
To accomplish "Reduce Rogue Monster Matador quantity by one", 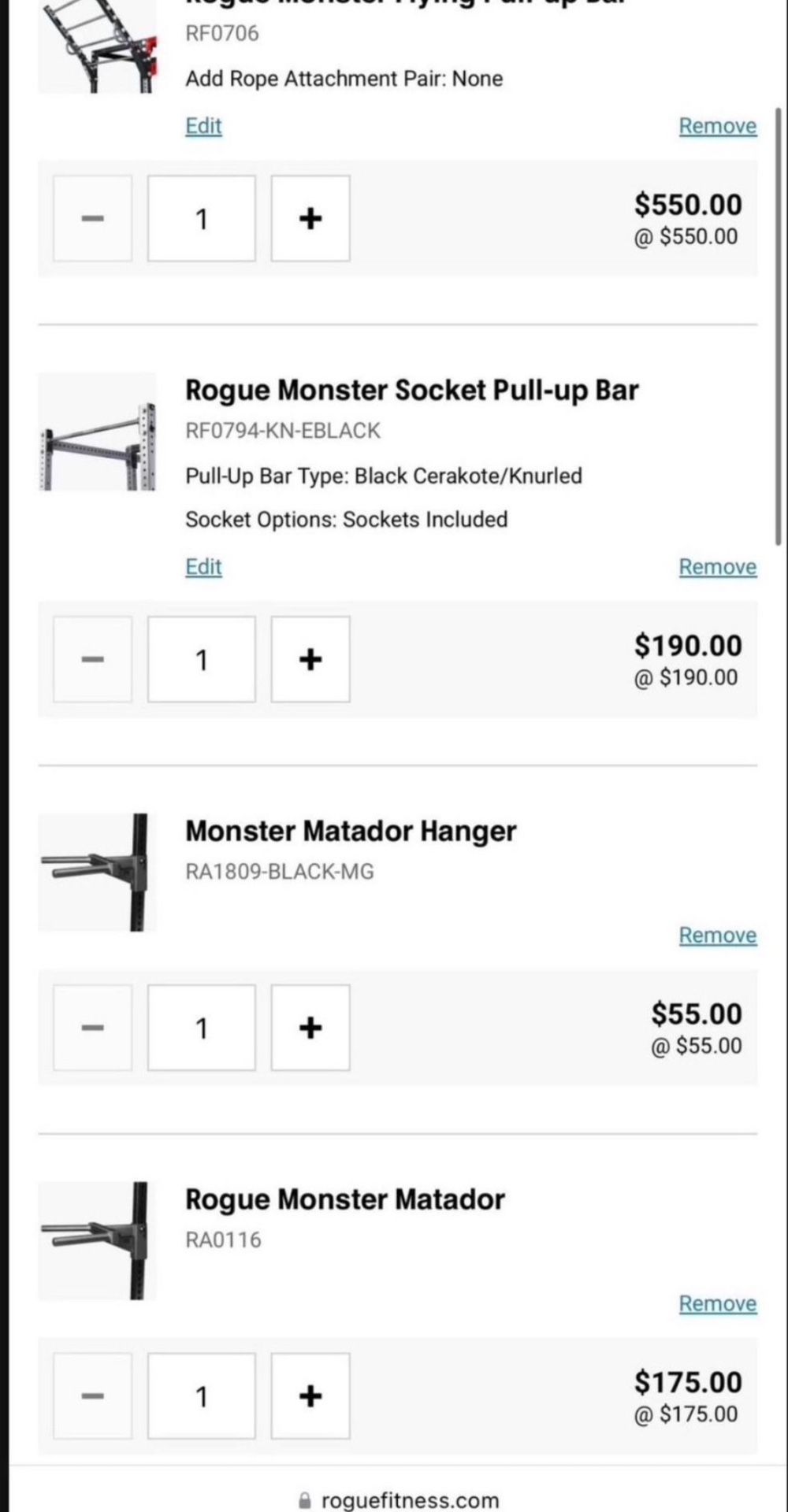I will tap(92, 1395).
